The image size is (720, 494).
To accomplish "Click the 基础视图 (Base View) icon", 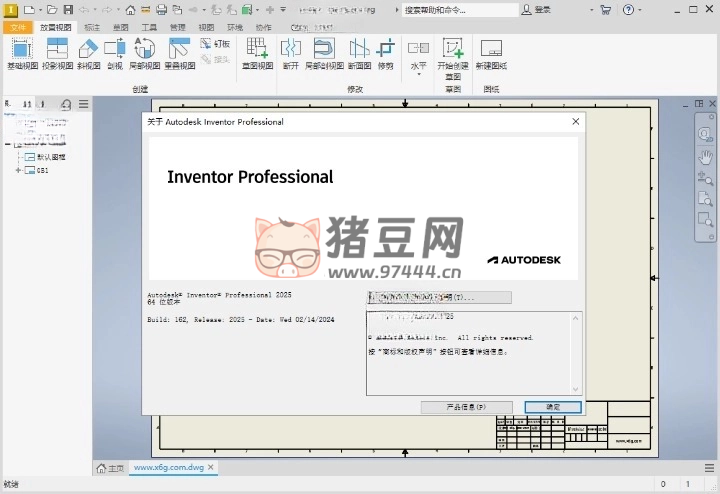I will pos(21,52).
